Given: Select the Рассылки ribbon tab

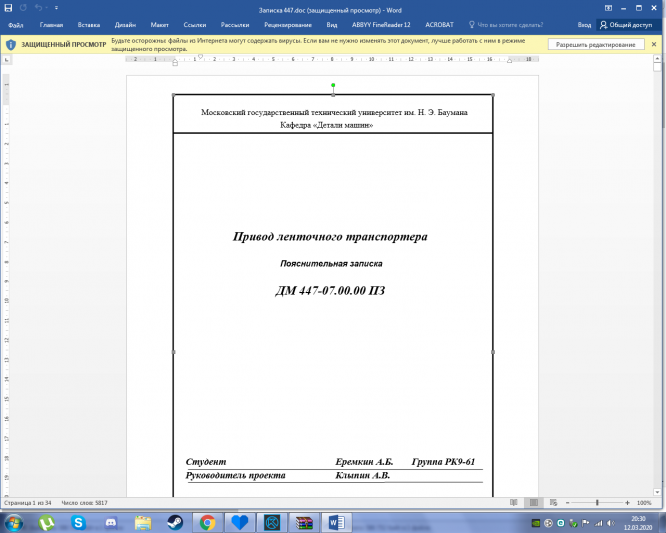Looking at the screenshot, I should click(x=235, y=25).
